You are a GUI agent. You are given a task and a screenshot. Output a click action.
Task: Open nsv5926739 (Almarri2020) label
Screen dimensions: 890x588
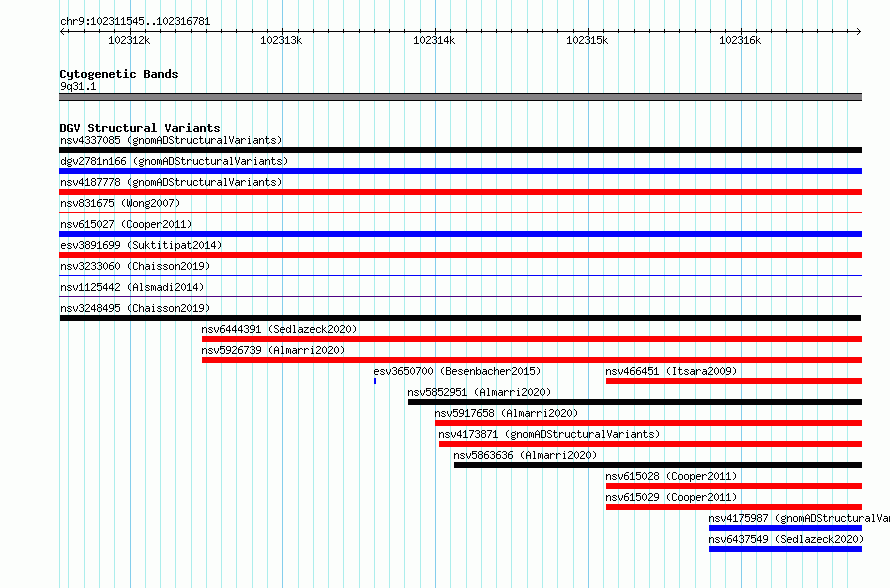273,350
